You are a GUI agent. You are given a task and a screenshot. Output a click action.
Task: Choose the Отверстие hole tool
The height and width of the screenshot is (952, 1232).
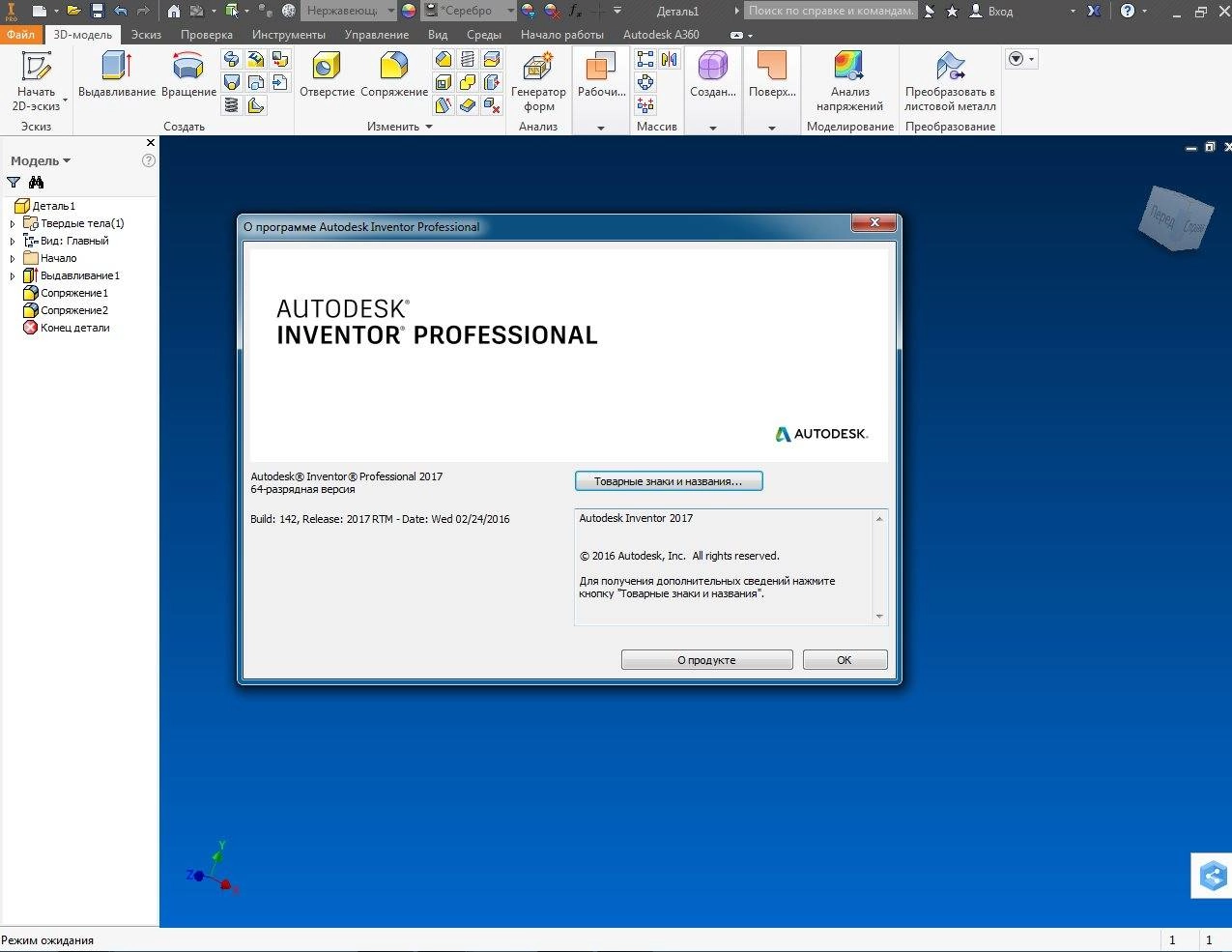pos(327,75)
